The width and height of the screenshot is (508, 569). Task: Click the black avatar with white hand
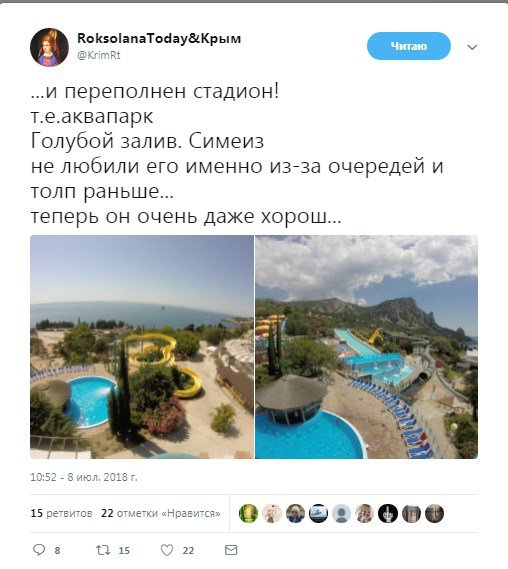pyautogui.click(x=388, y=513)
